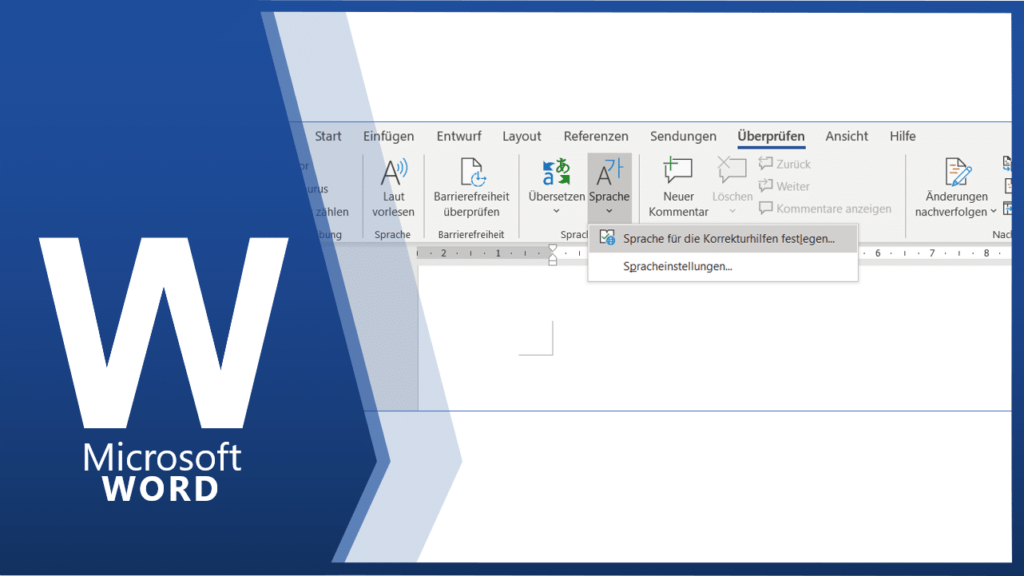Click the Korrekturhilfen menu item icon

[x=607, y=238]
